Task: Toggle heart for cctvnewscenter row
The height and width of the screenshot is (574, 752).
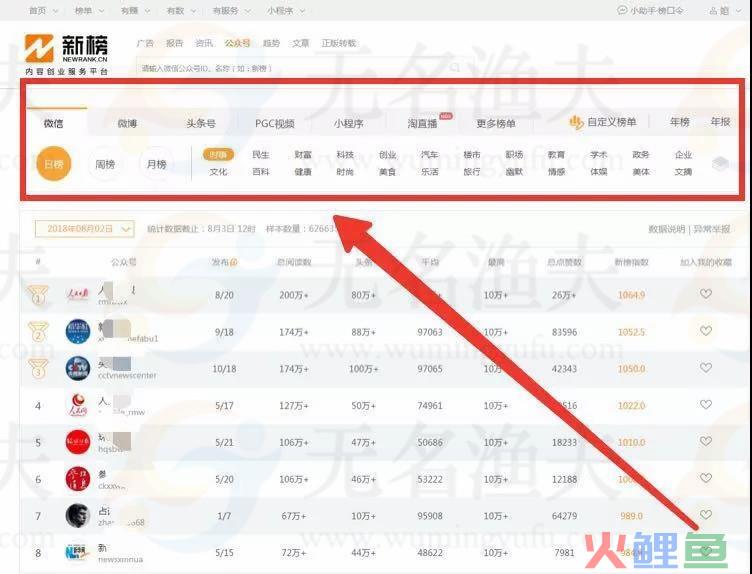Action: pos(705,367)
